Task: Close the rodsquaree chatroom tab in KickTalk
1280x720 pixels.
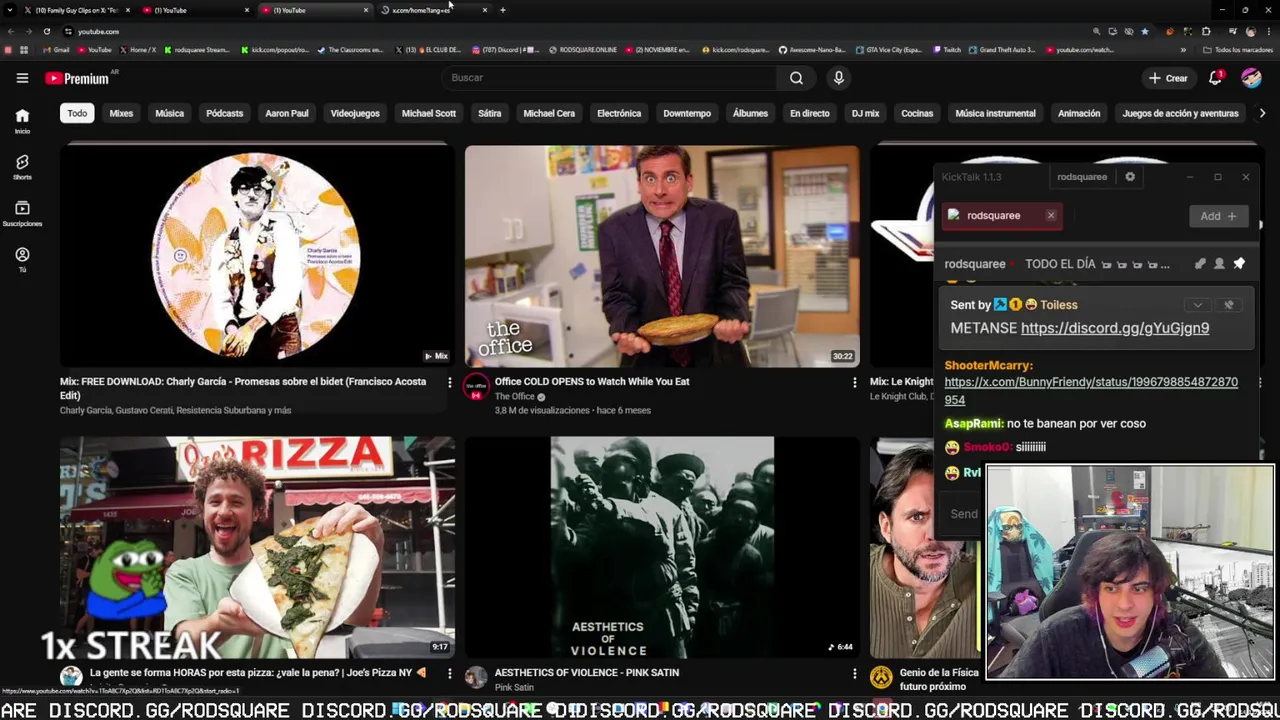Action: (x=1051, y=215)
